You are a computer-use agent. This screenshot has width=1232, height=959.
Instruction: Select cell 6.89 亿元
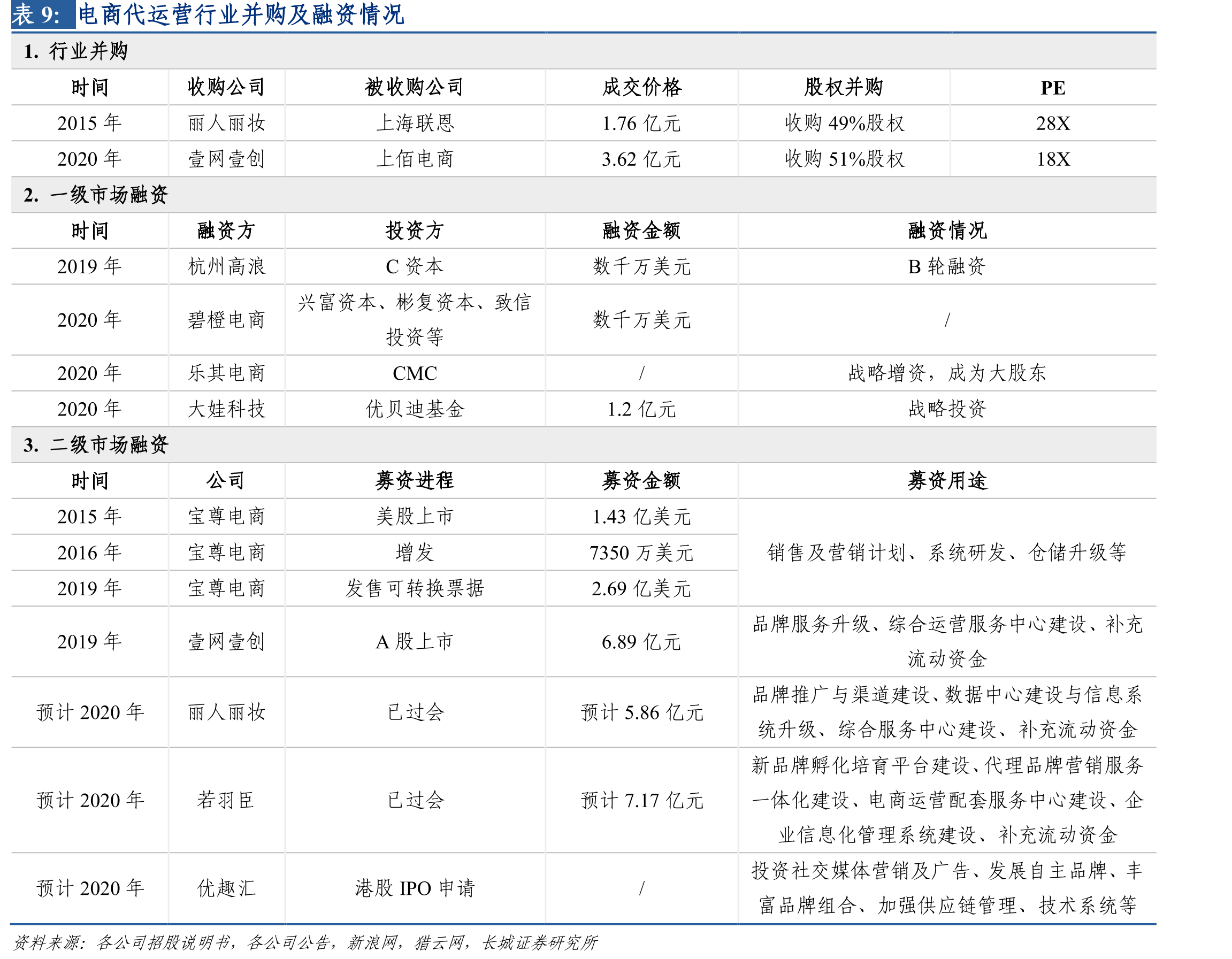click(642, 642)
